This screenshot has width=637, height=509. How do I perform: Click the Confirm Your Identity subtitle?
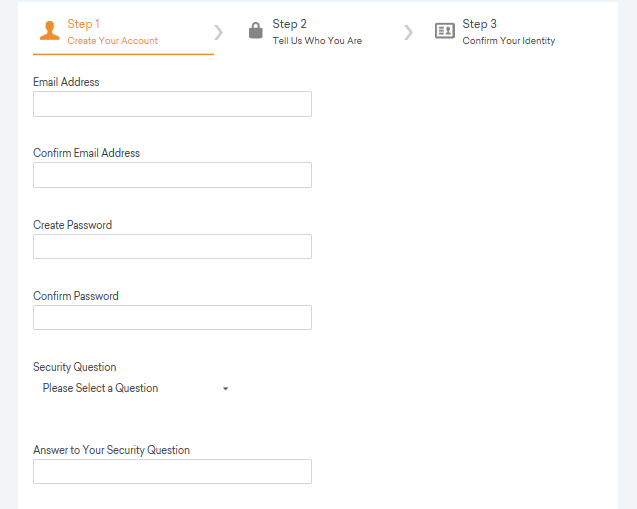(x=509, y=41)
